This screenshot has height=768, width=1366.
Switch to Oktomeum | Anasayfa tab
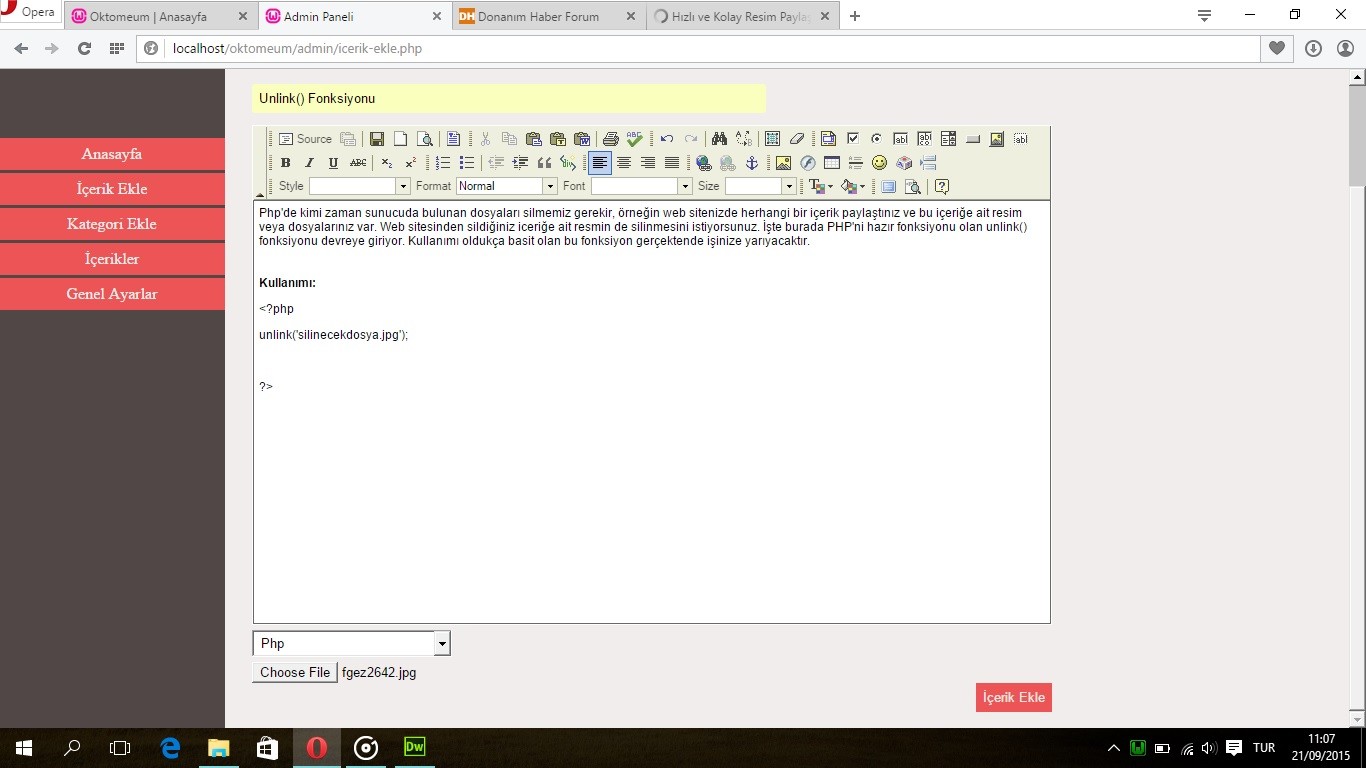coord(159,16)
